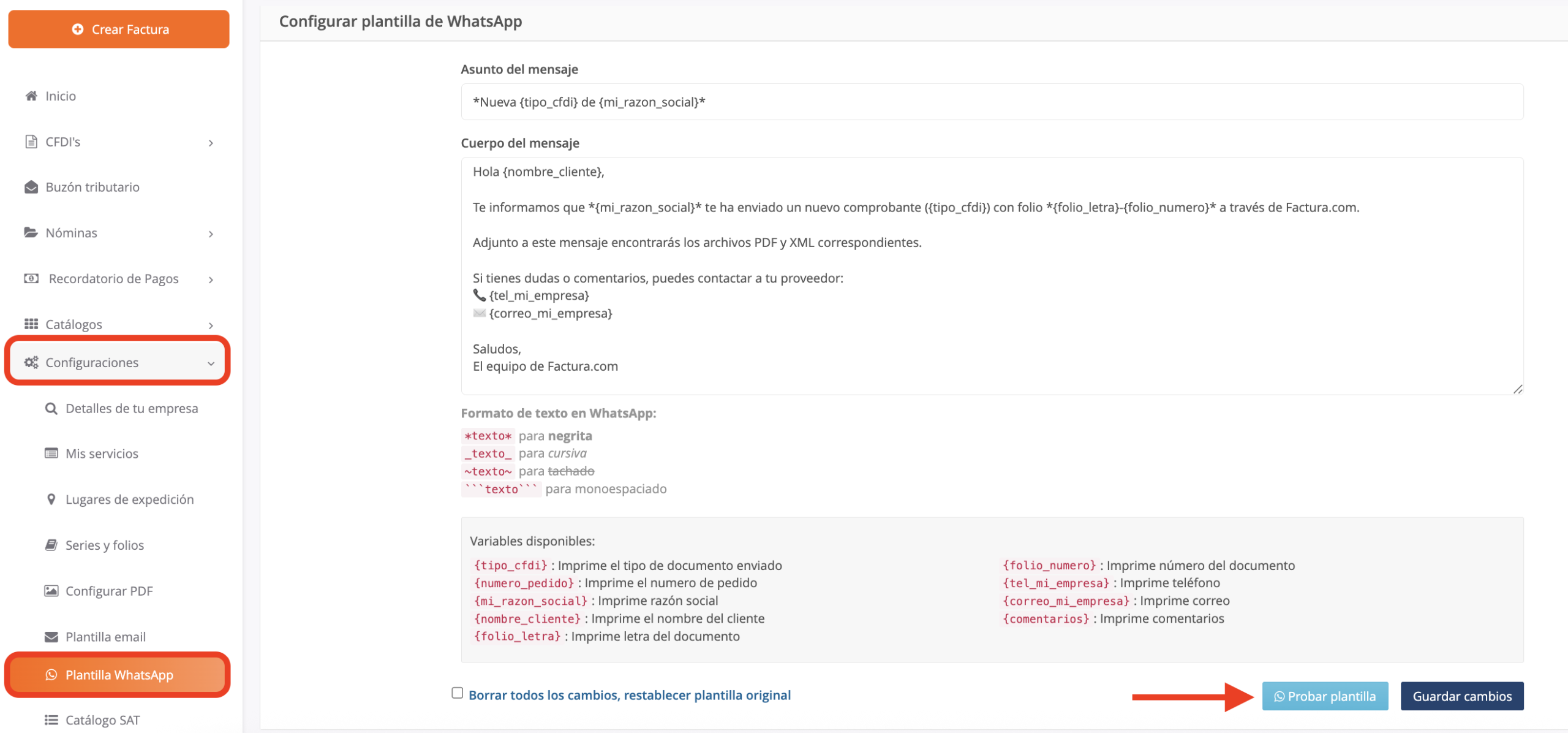Click inside the Cuerpo del mensaje textarea
1568x733 pixels.
point(992,276)
